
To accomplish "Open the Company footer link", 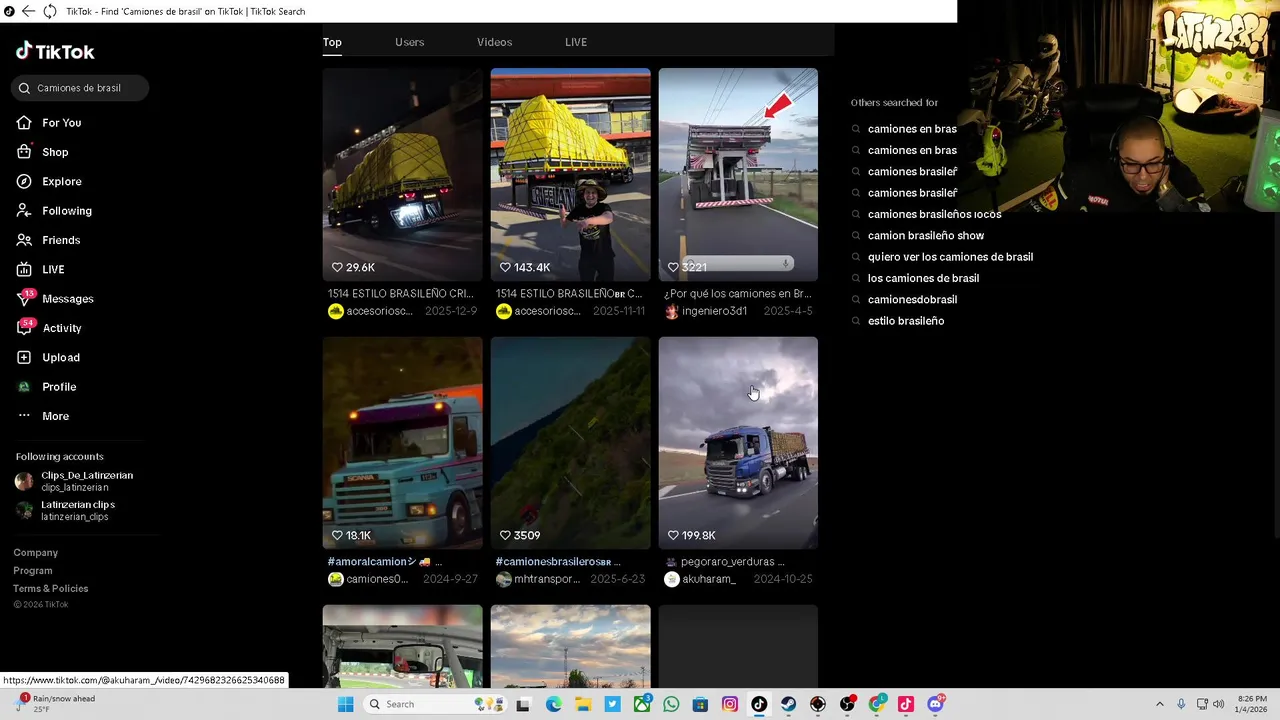I will [36, 553].
